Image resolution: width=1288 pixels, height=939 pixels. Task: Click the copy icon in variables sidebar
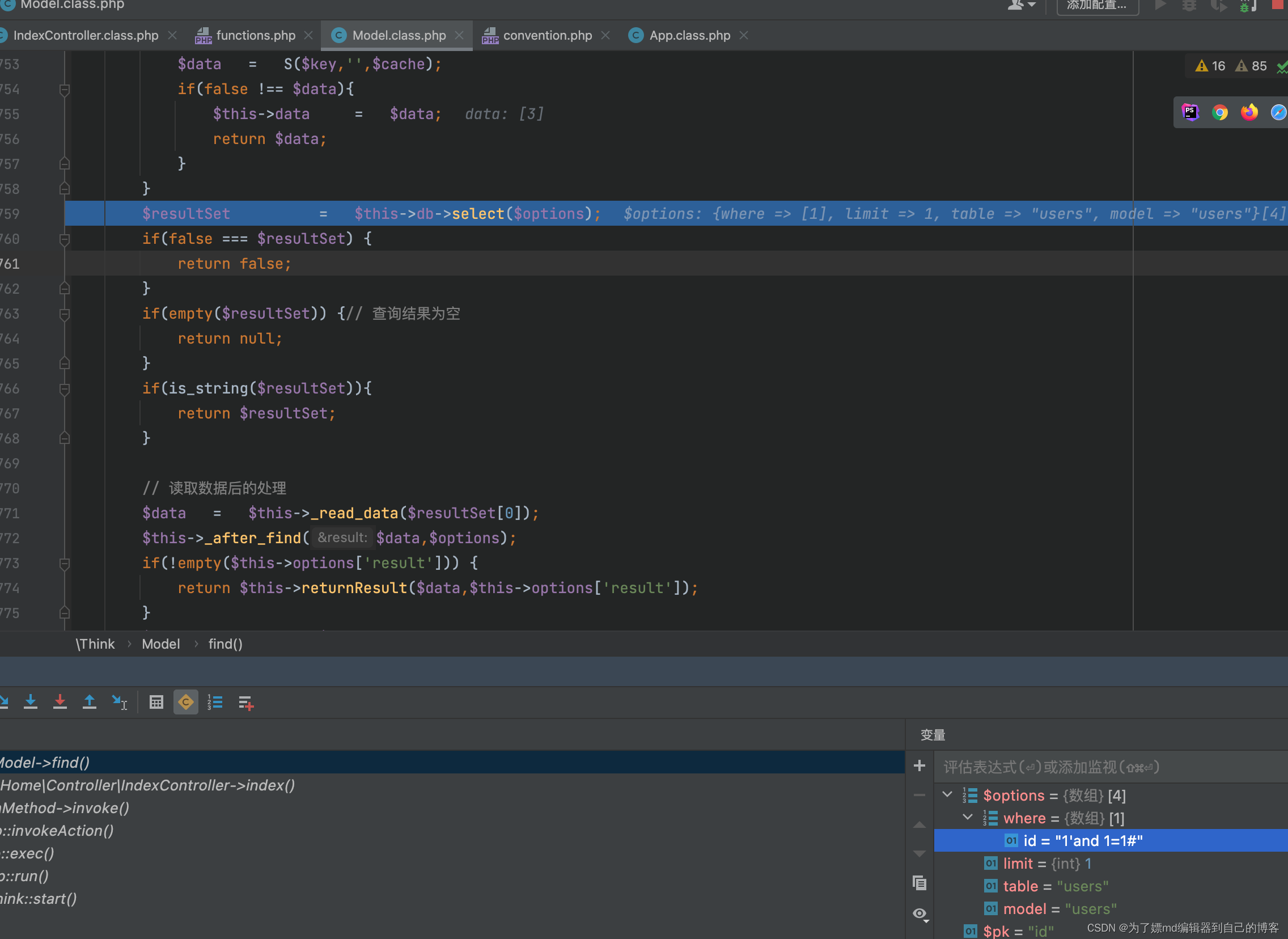coord(920,883)
